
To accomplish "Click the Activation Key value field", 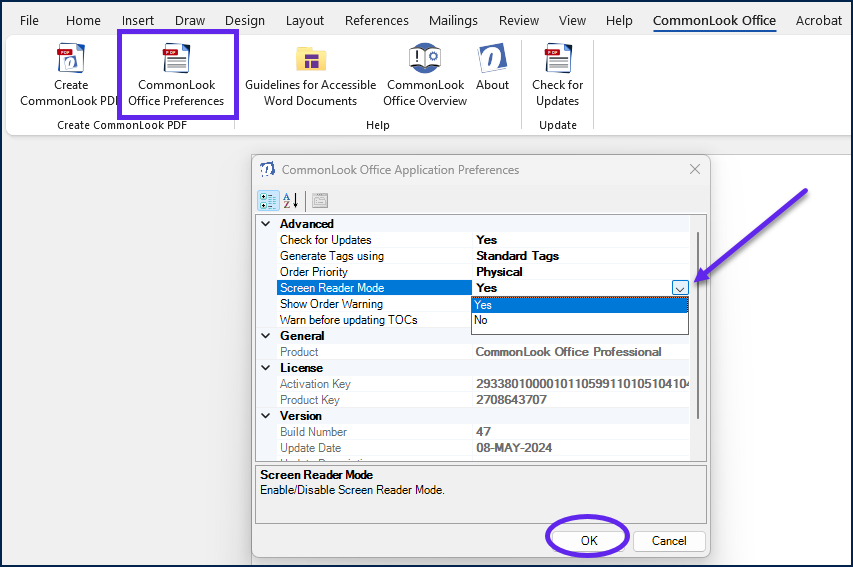I will click(x=582, y=384).
